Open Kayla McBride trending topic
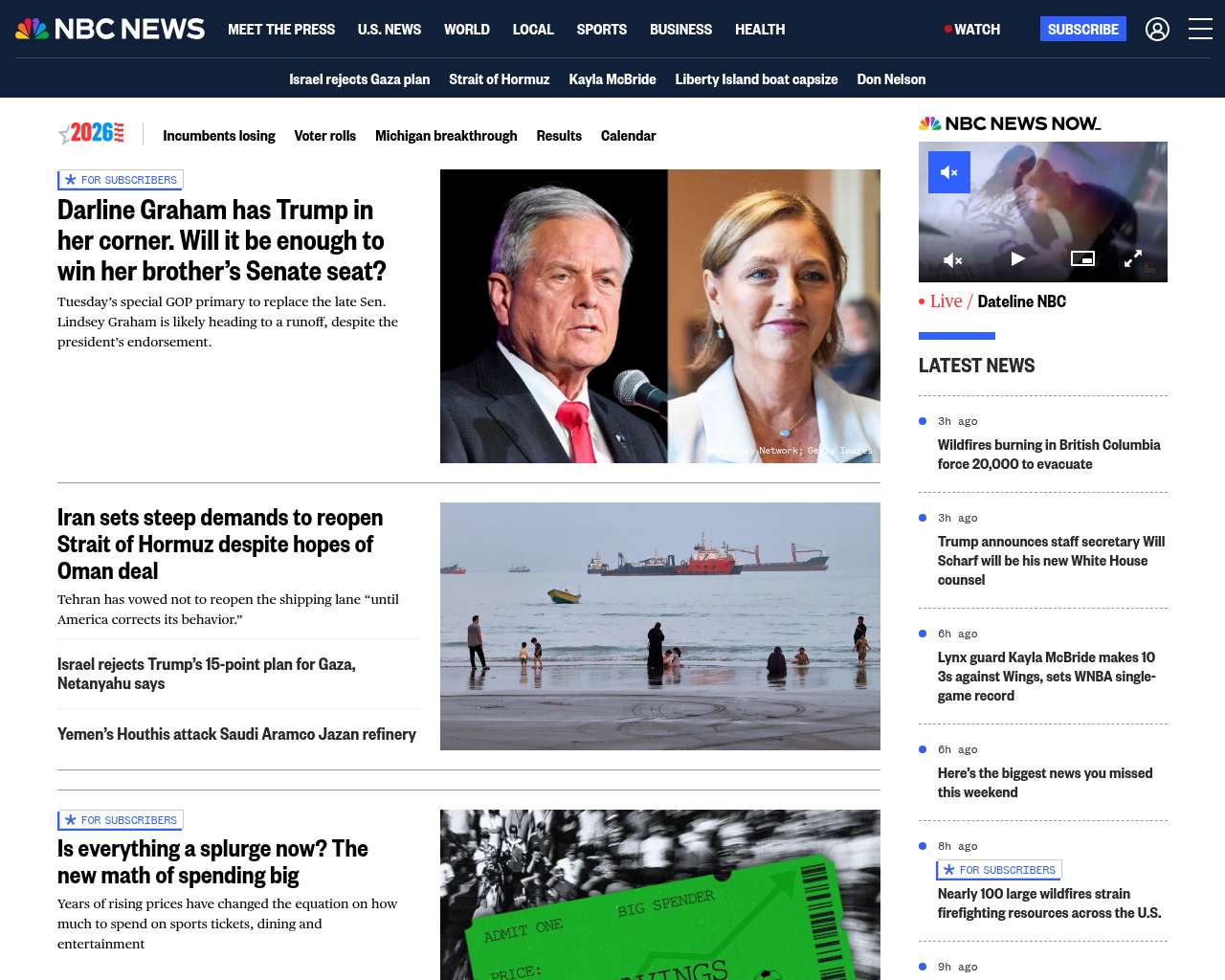The image size is (1225, 980). [612, 79]
